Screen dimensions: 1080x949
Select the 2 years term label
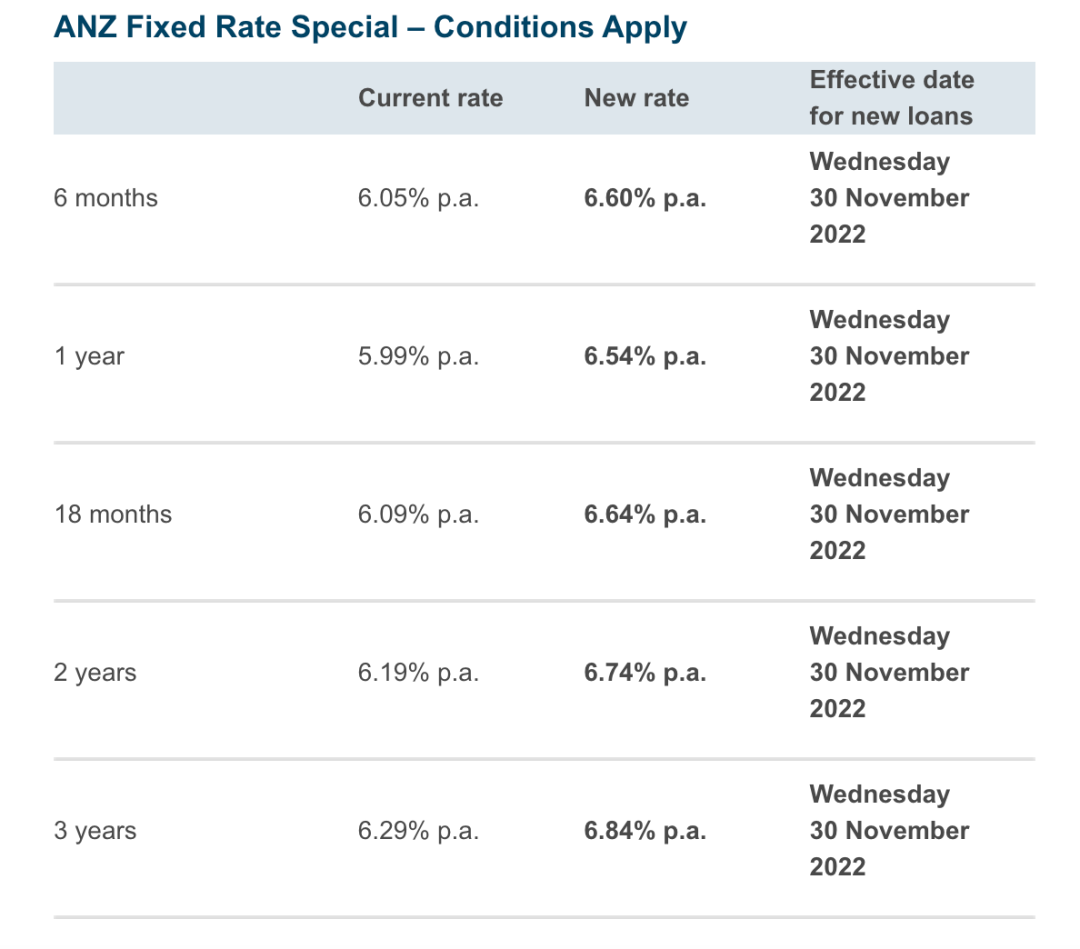tap(95, 673)
